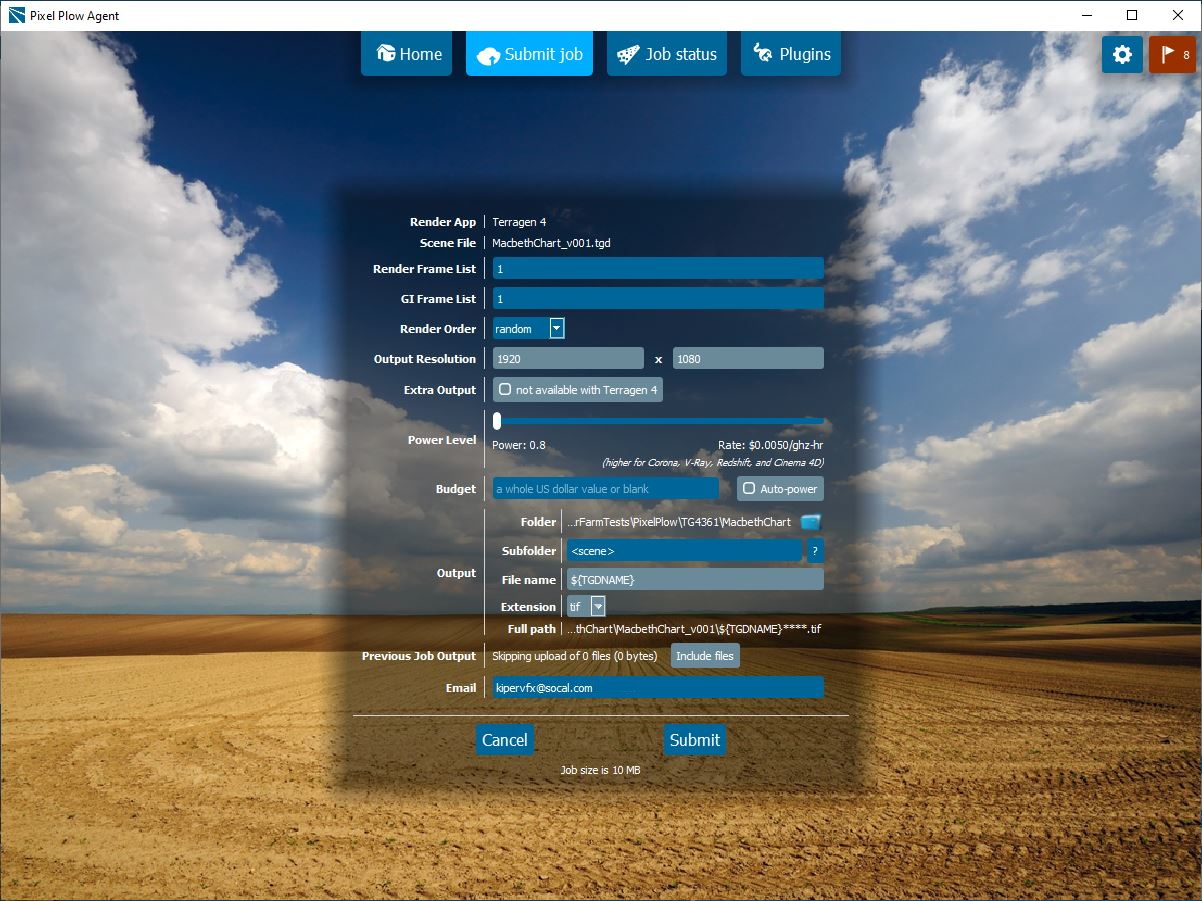Click the output Folder path text
The image size is (1202, 901).
pos(679,522)
